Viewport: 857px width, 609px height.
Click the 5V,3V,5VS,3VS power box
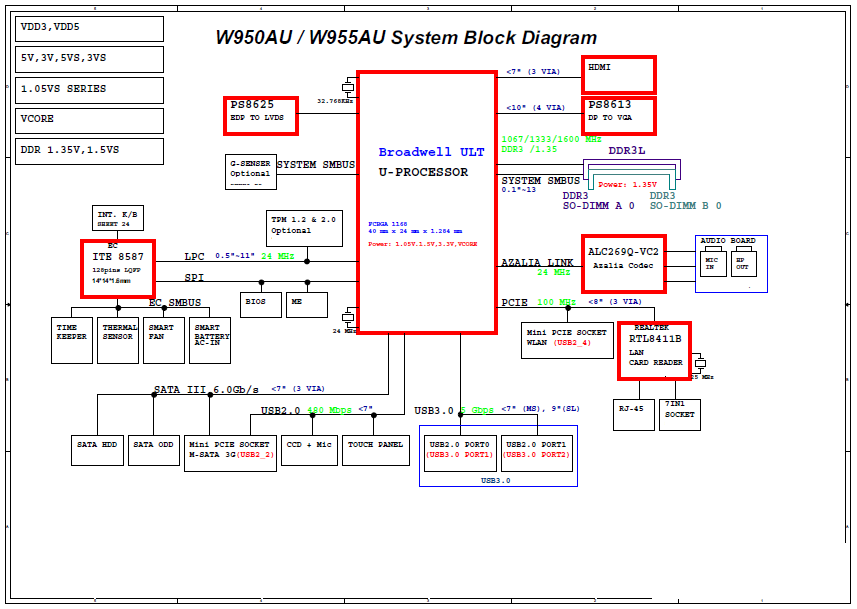pos(89,60)
